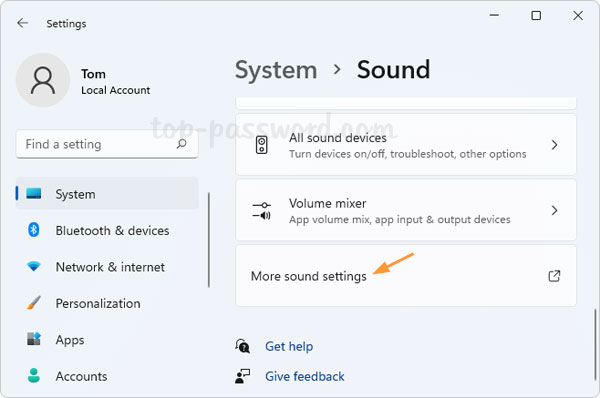Screen dimensions: 600x398
Task: Open More sound settings
Action: [406, 276]
